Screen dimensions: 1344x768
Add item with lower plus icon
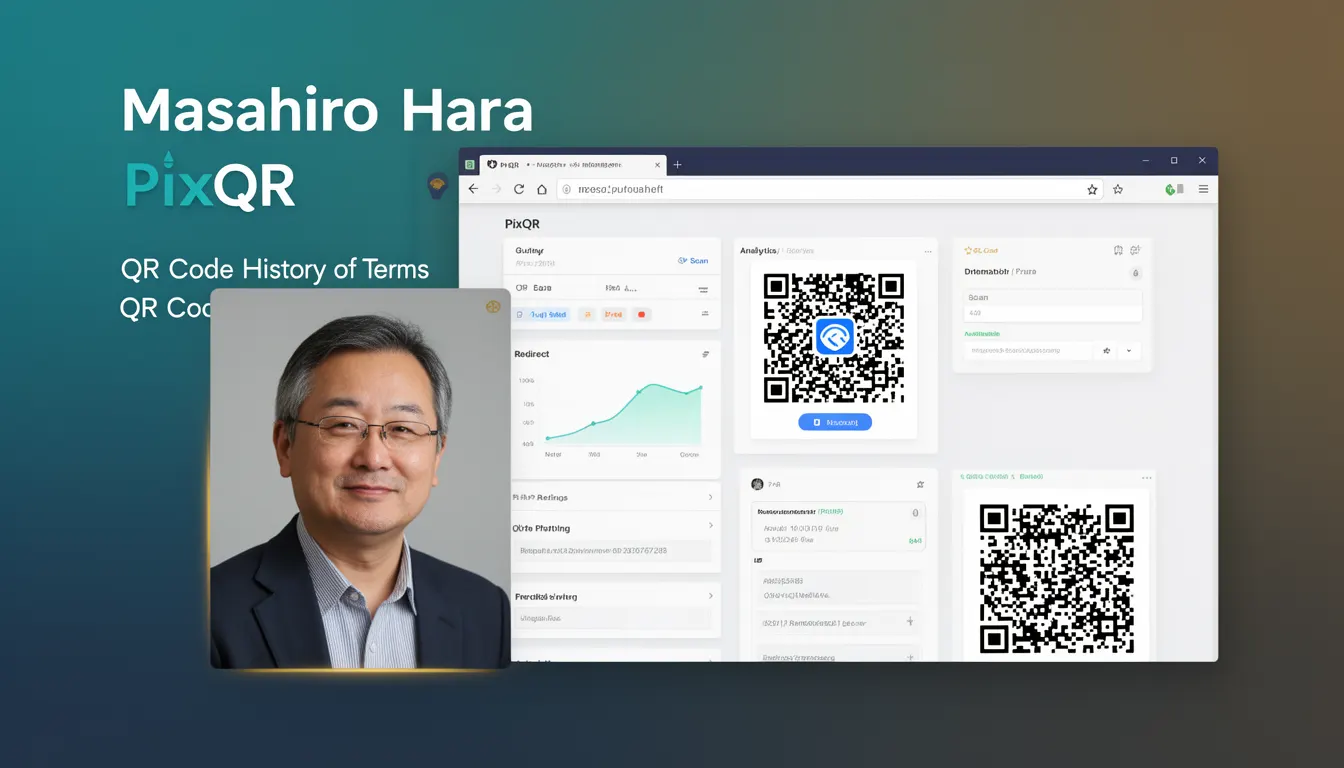pyautogui.click(x=910, y=658)
